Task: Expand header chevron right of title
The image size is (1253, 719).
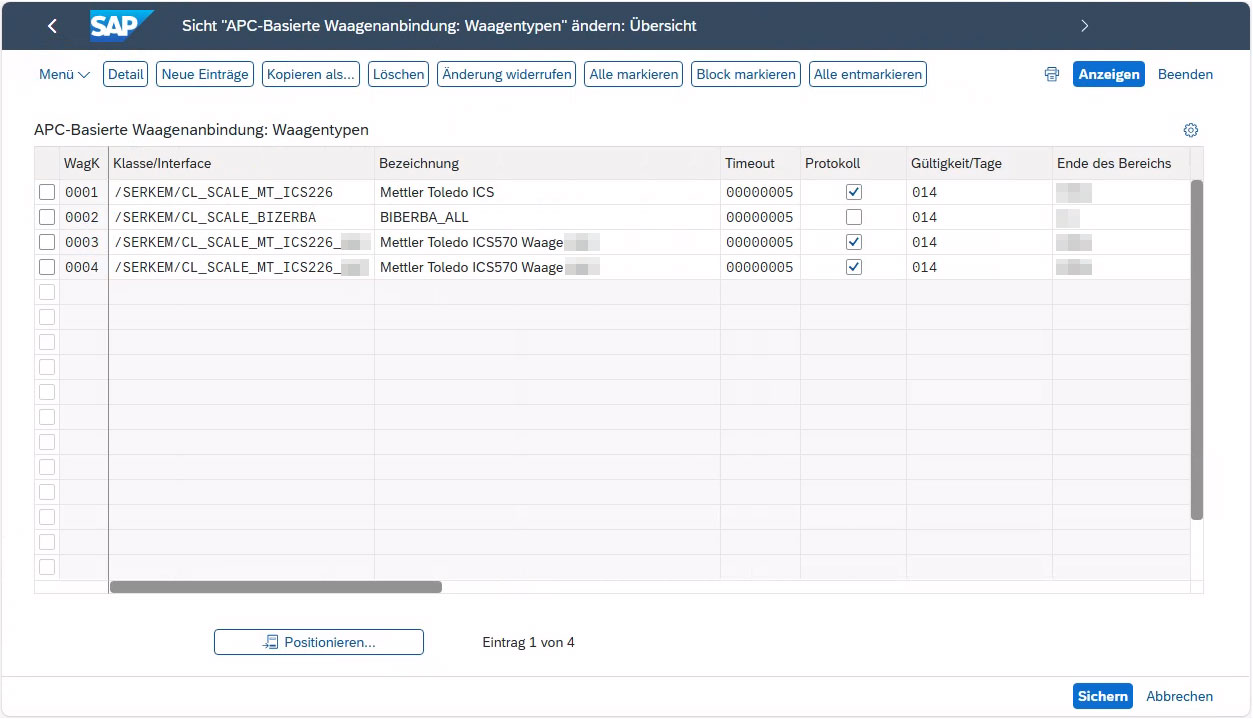Action: point(1085,26)
